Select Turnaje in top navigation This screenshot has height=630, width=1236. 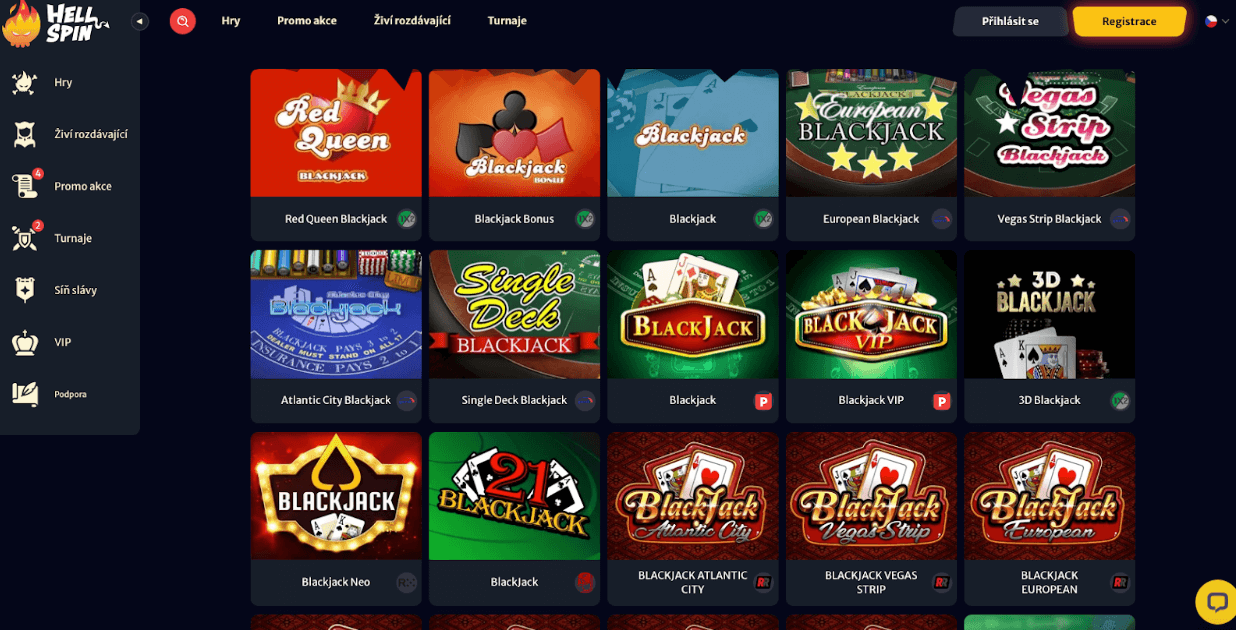[x=507, y=21]
